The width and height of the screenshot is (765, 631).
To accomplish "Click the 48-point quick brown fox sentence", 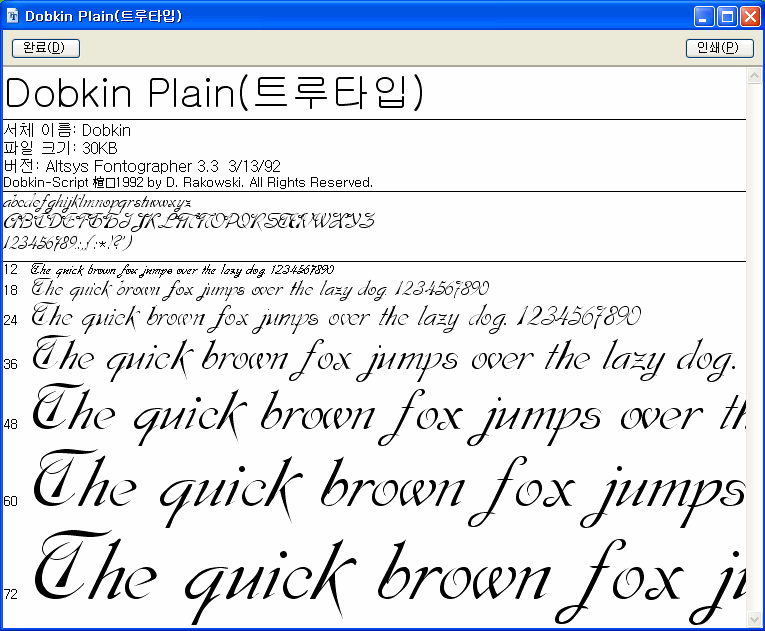I will (389, 415).
